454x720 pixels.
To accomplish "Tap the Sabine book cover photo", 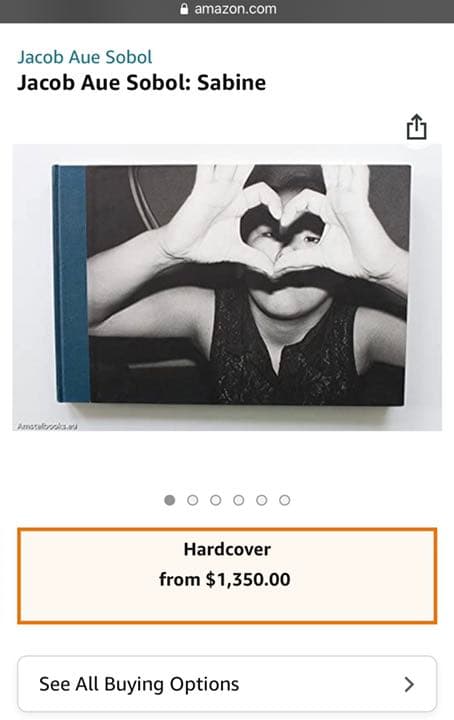I will pyautogui.click(x=232, y=285).
